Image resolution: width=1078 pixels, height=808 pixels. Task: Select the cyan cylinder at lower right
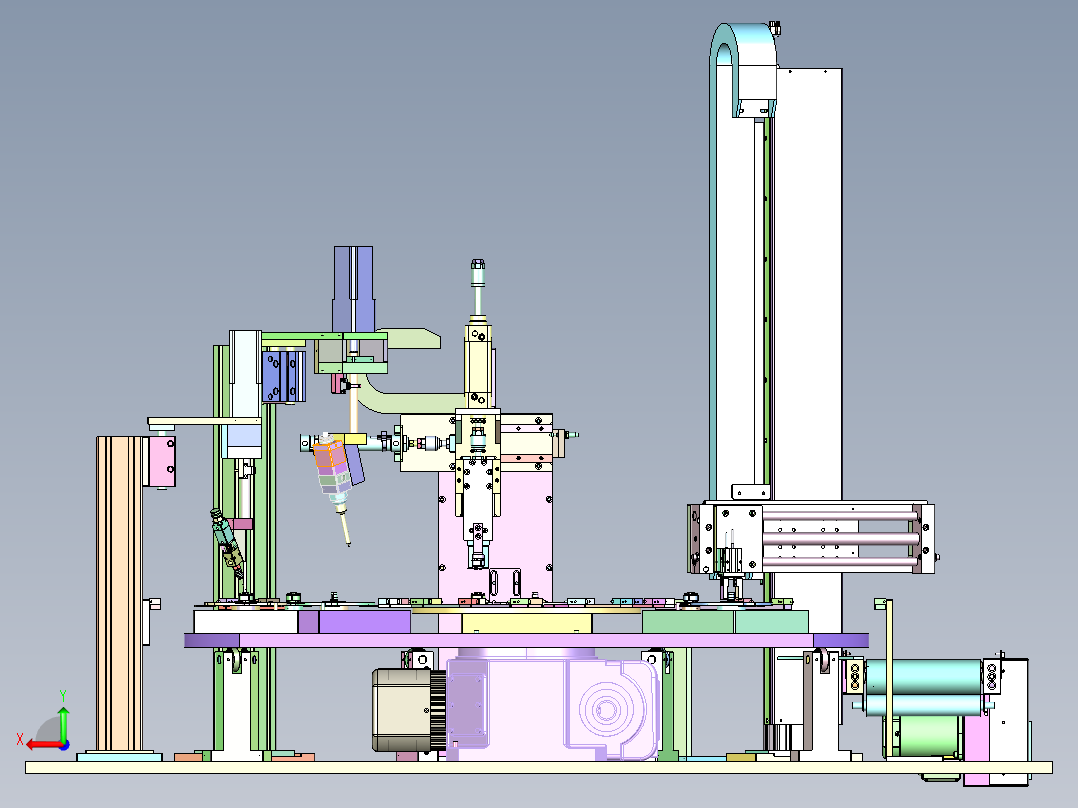pos(923,677)
